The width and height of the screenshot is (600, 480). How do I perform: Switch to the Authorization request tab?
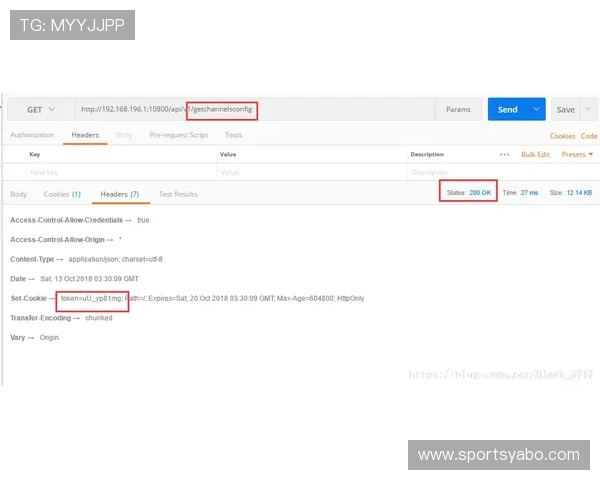click(x=32, y=135)
